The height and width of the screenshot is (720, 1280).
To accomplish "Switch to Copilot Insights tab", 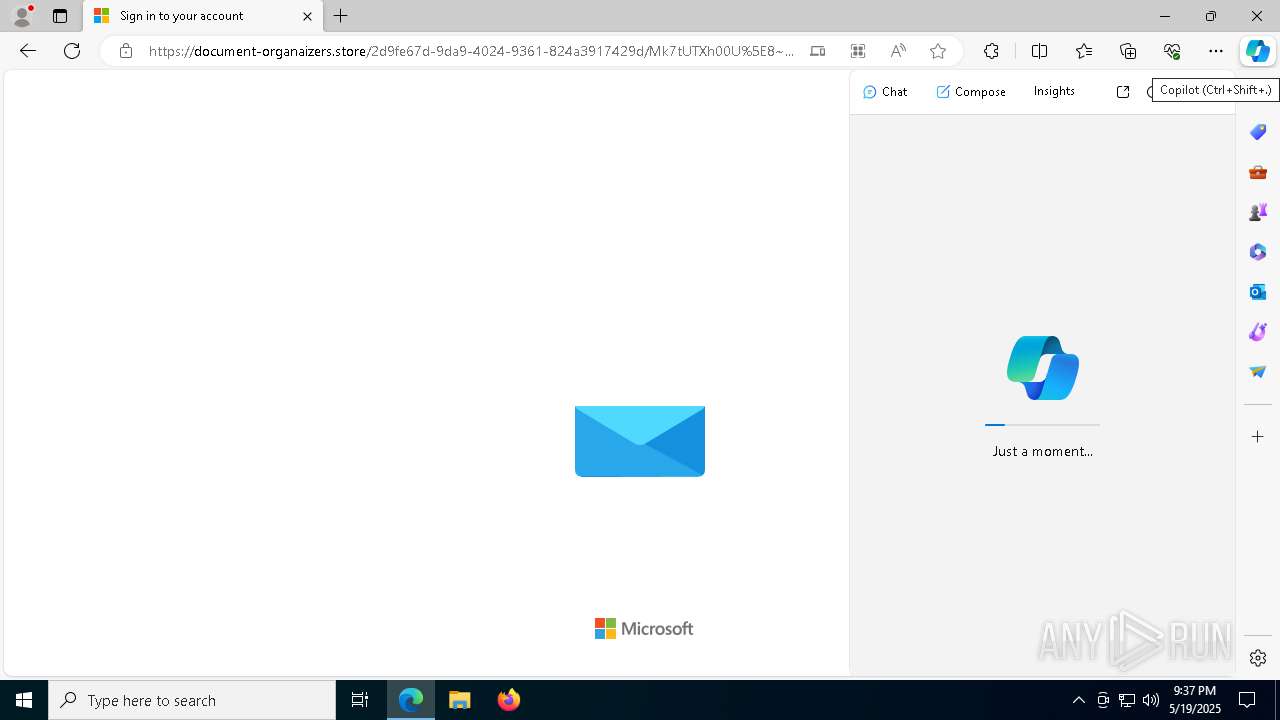I will 1054,91.
